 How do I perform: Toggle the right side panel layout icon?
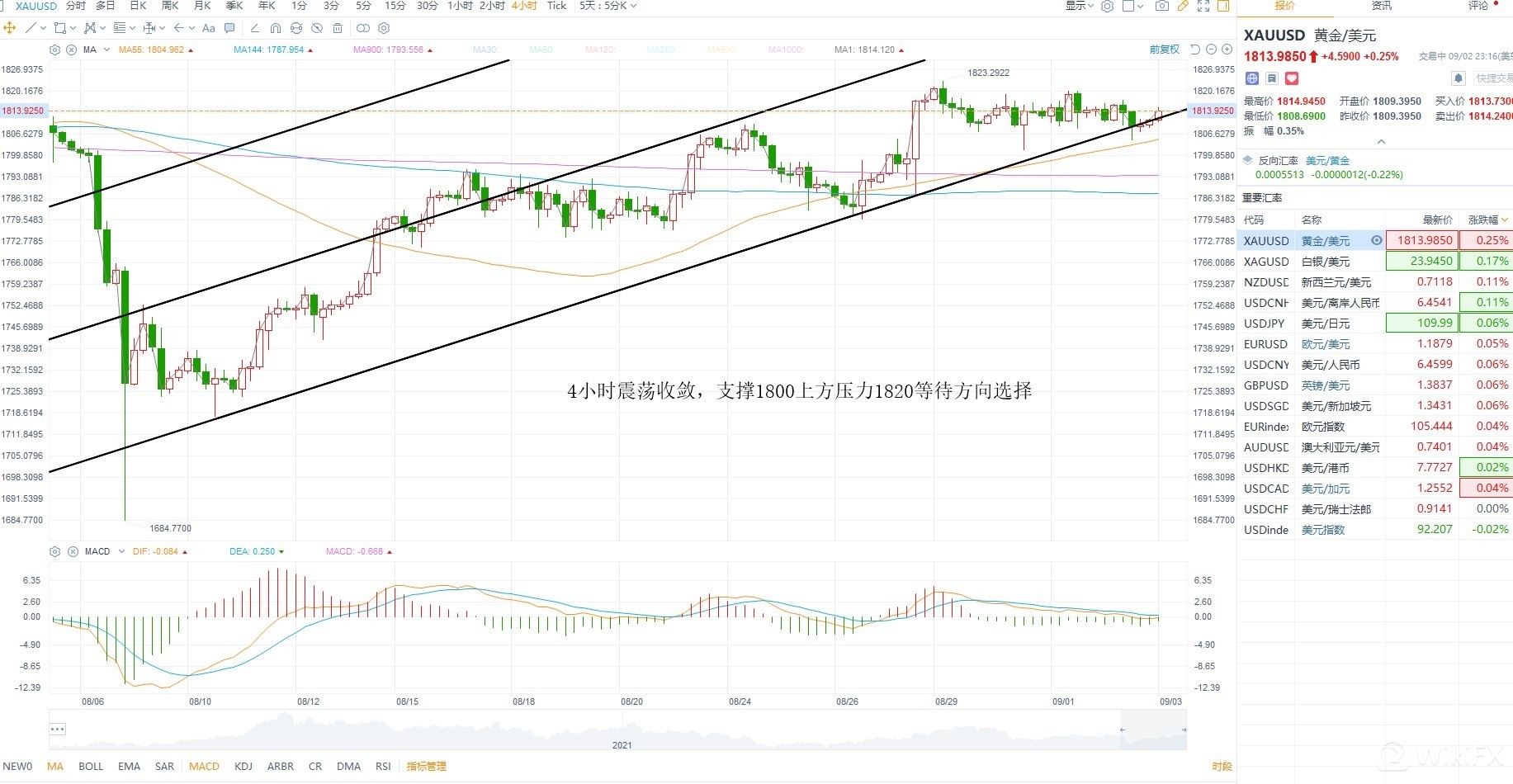[x=1223, y=6]
